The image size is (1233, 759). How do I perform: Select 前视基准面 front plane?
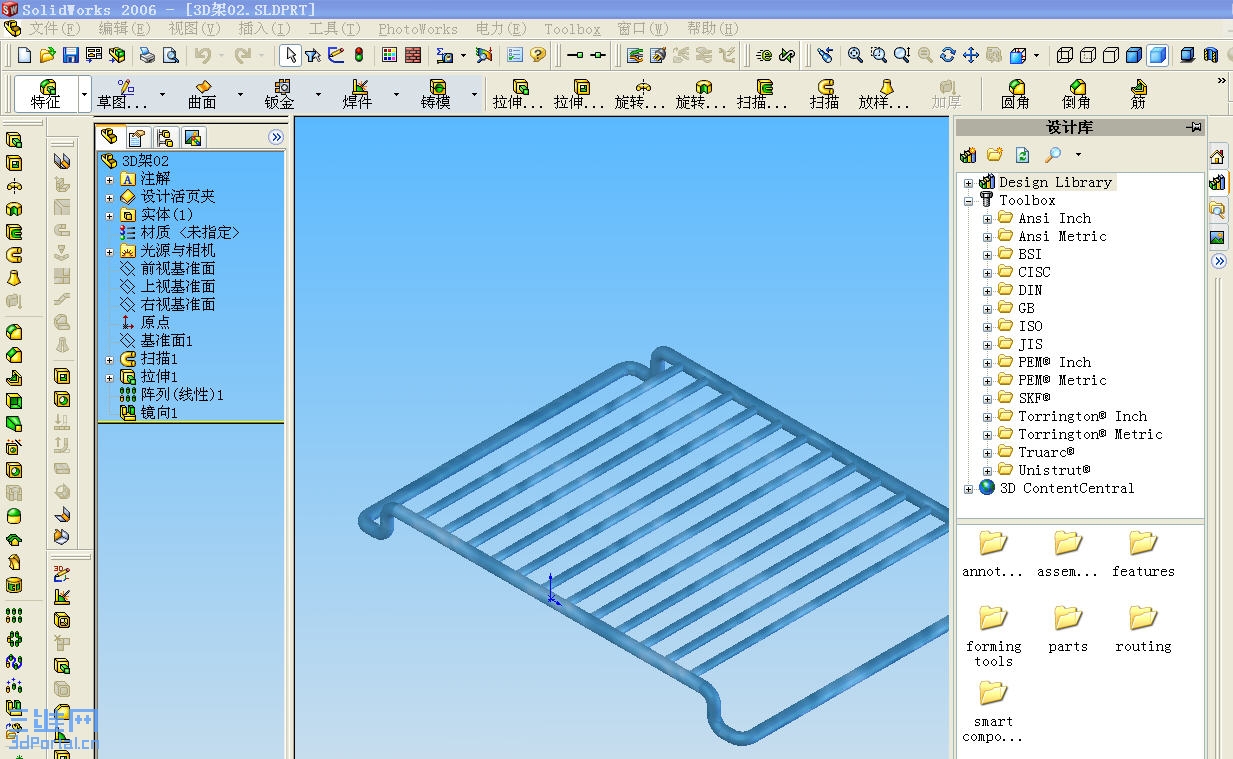click(x=167, y=268)
